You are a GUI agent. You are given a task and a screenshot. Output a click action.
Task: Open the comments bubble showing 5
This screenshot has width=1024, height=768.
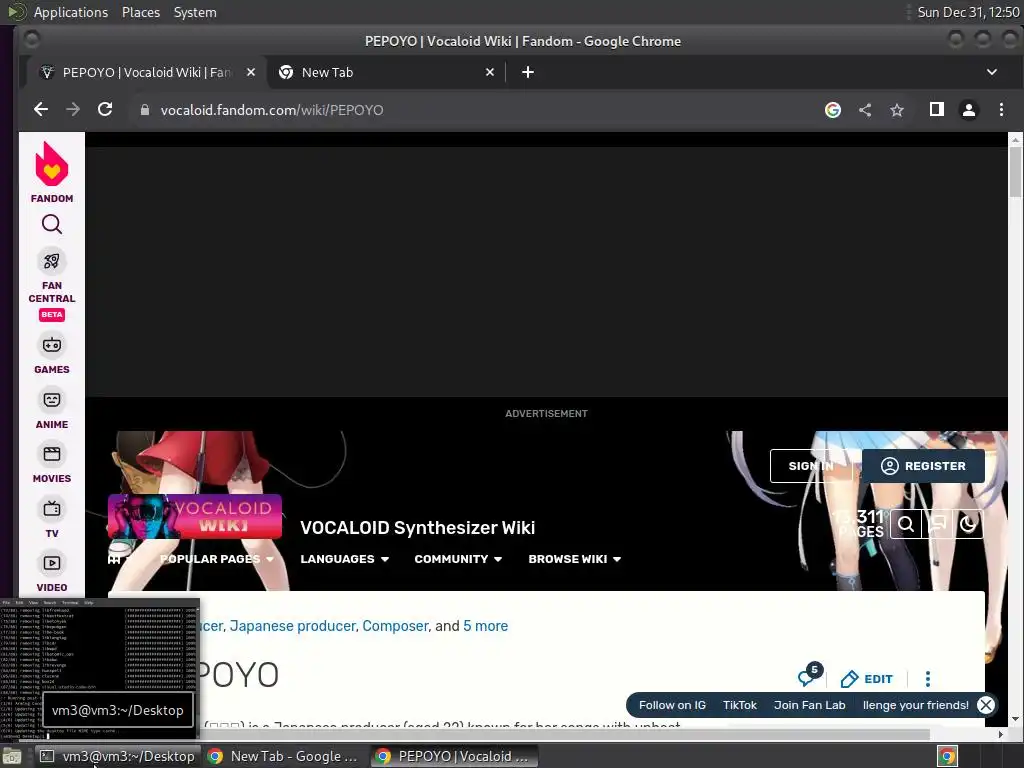point(809,675)
